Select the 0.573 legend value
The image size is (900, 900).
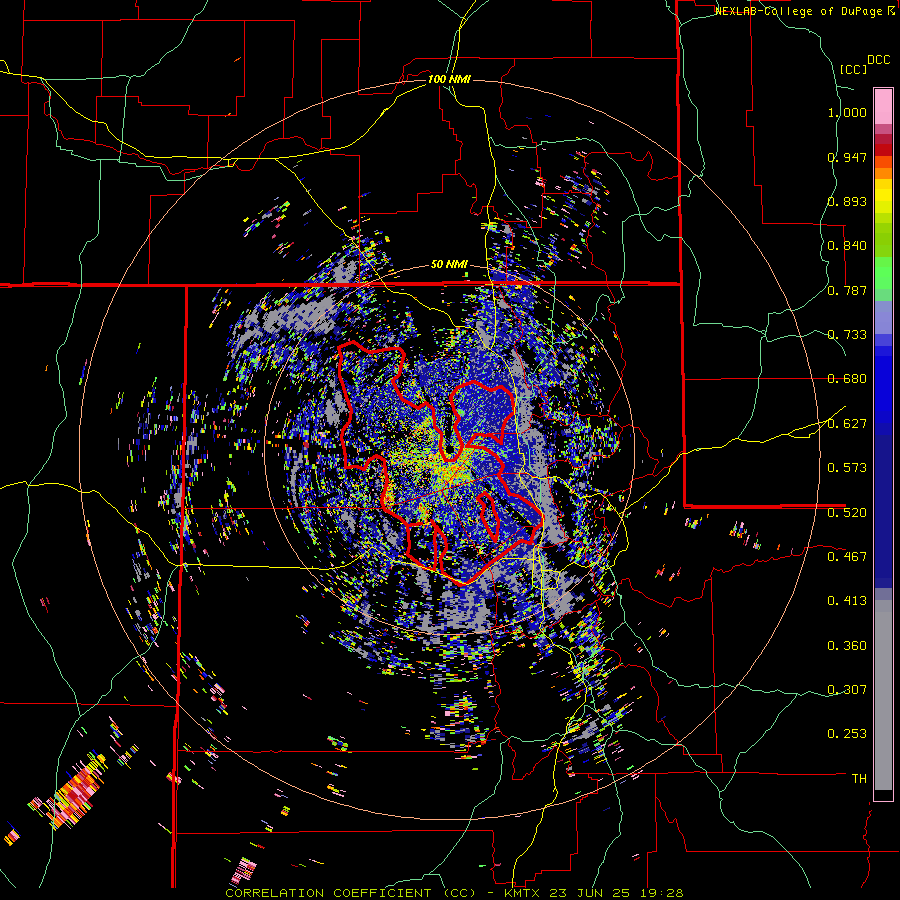847,468
